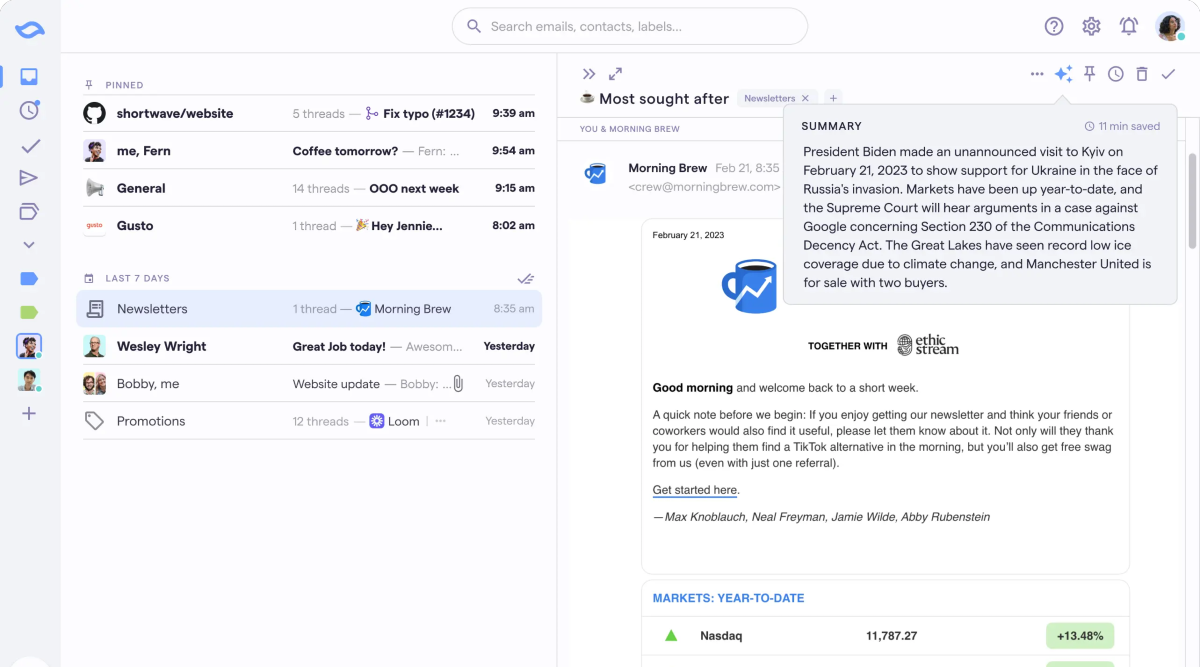Delete the thread using the trash icon
Viewport: 1200px width, 667px height.
[1141, 73]
